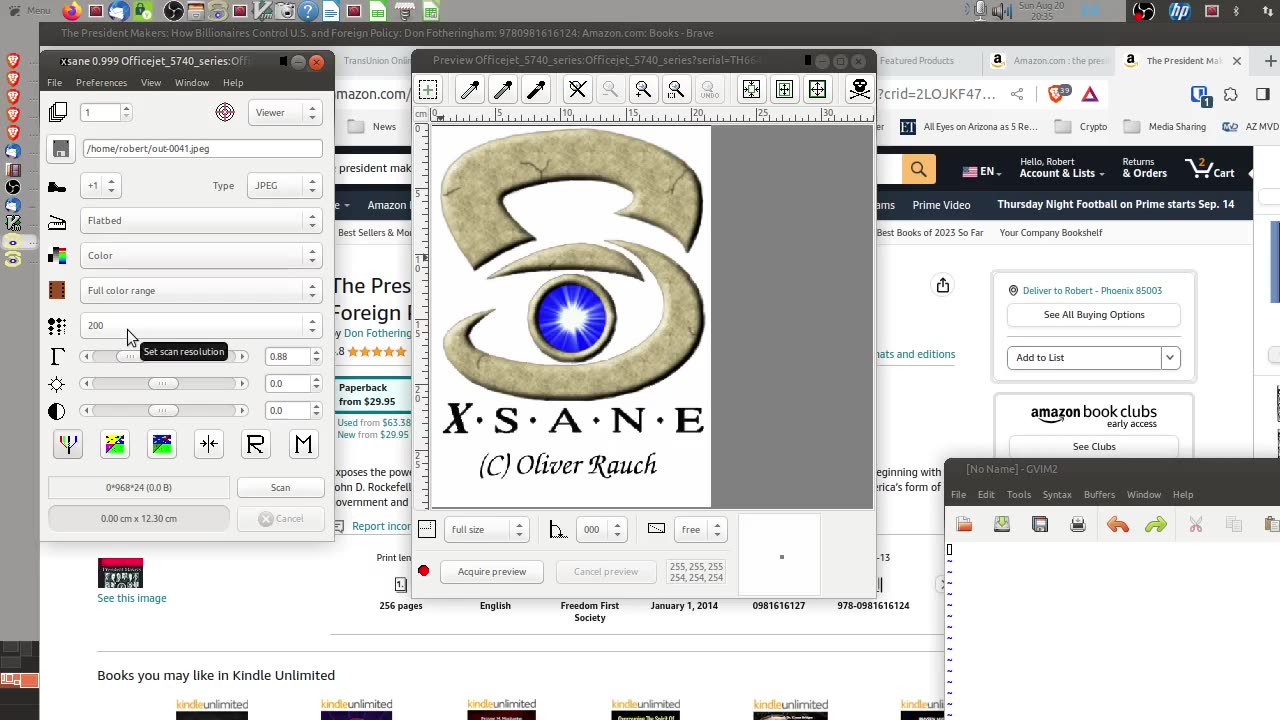Screen dimensions: 1280x720
Task: Open the Viewer mode dropdown
Action: click(284, 112)
